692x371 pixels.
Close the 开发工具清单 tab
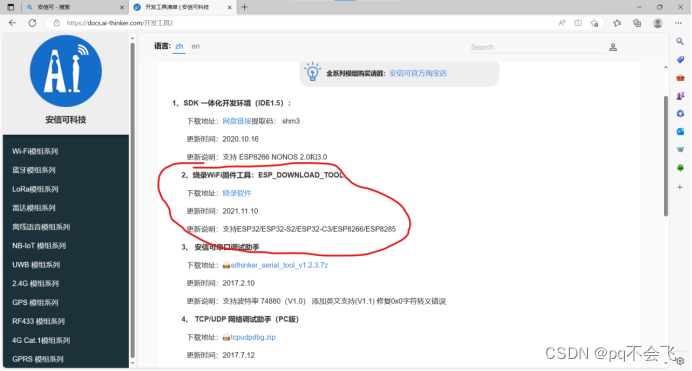tap(229, 7)
